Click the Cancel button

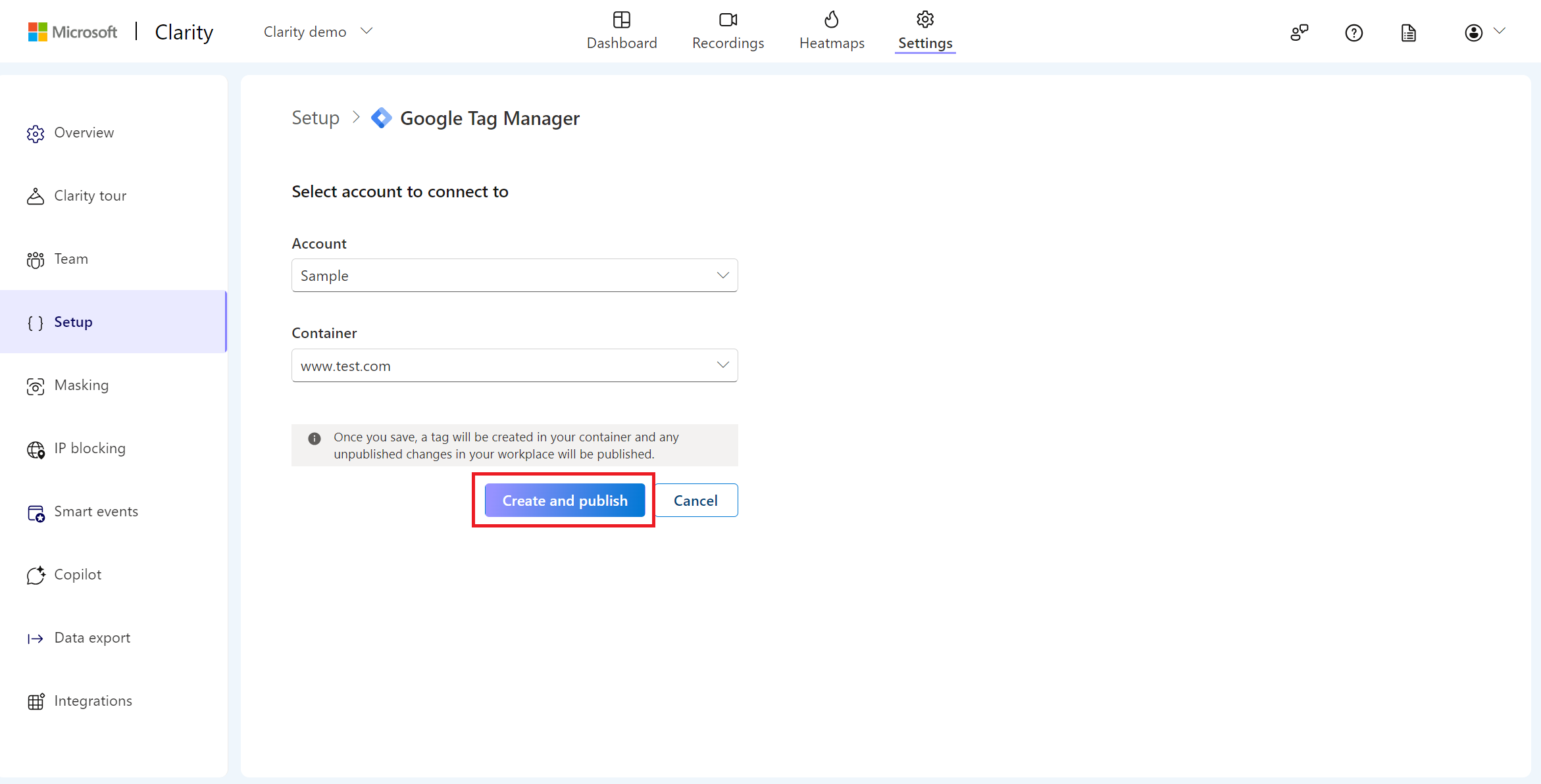click(x=695, y=501)
